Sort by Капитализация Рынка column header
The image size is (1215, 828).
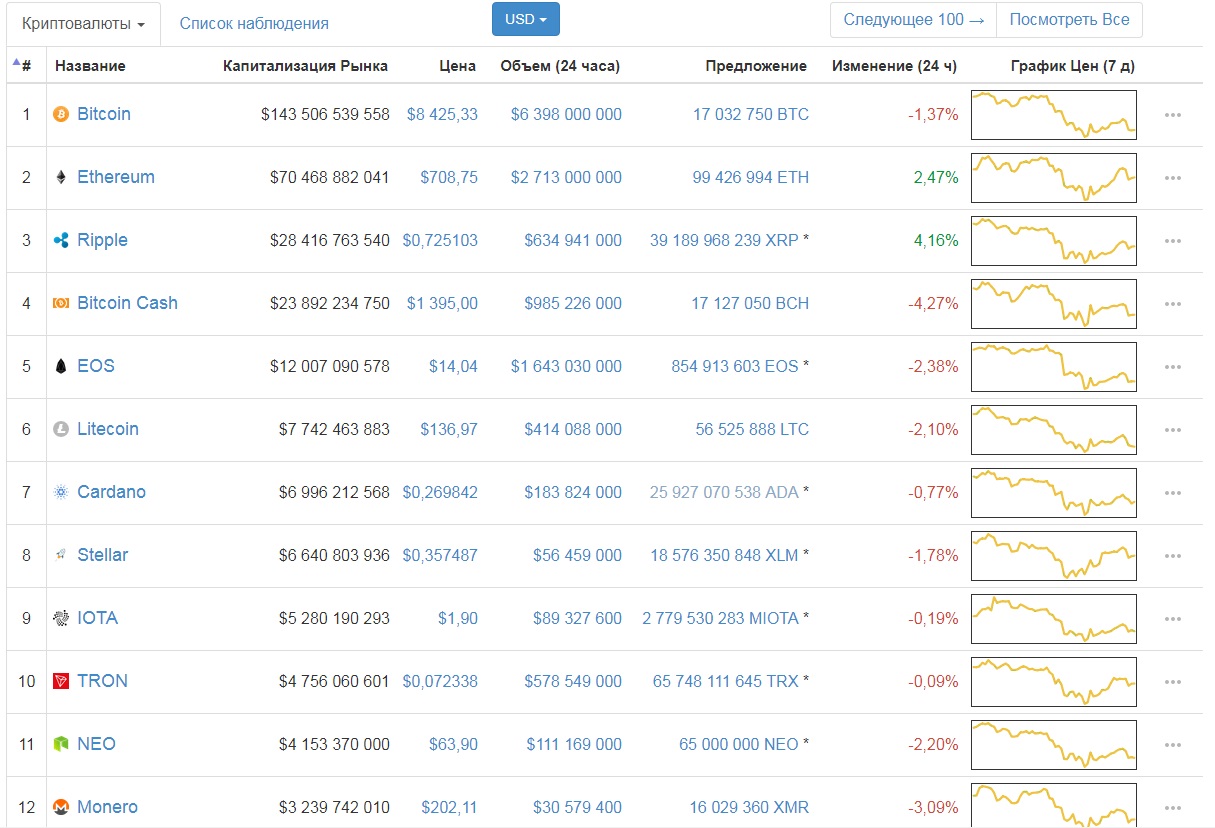305,66
